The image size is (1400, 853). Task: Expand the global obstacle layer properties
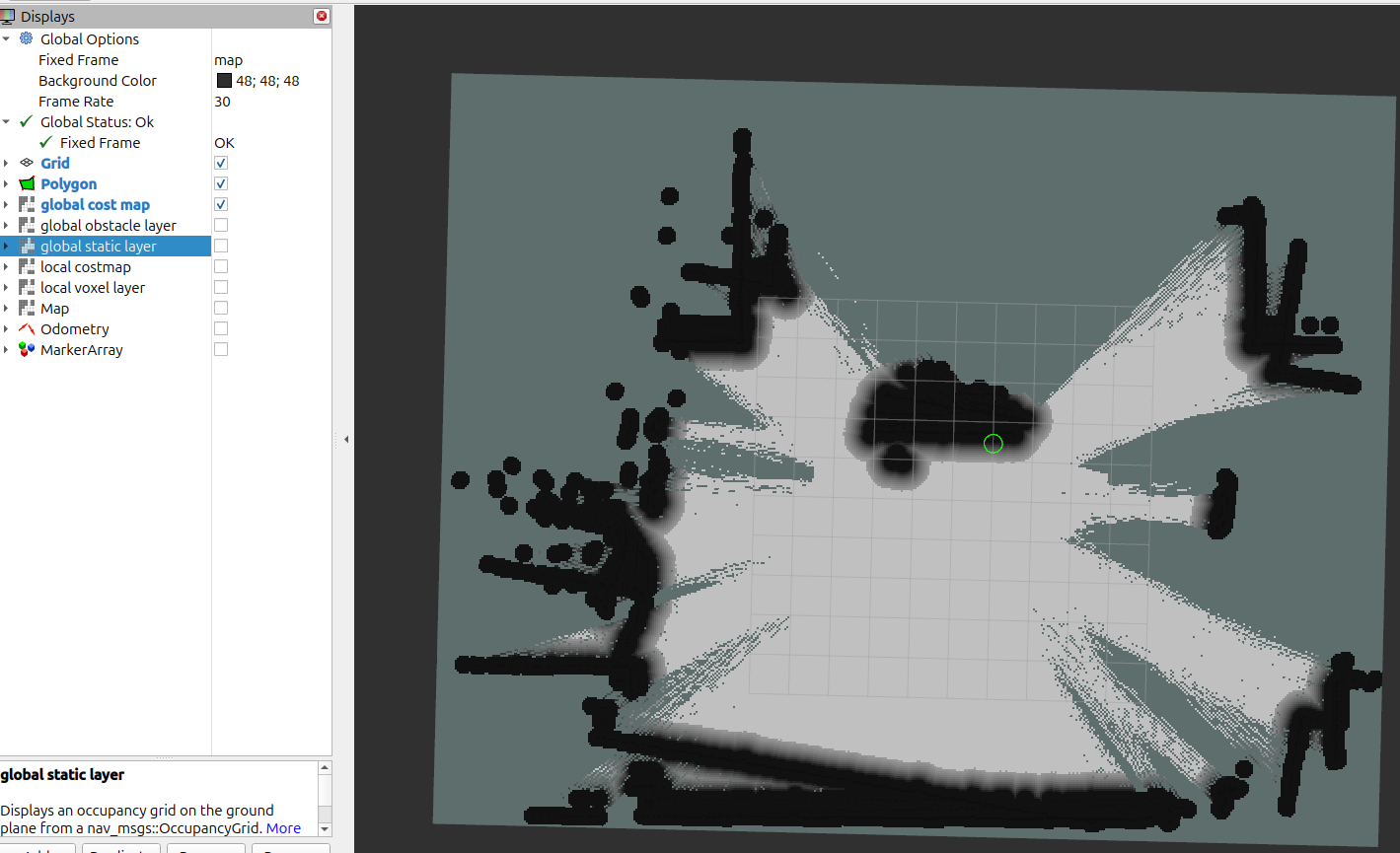point(6,225)
